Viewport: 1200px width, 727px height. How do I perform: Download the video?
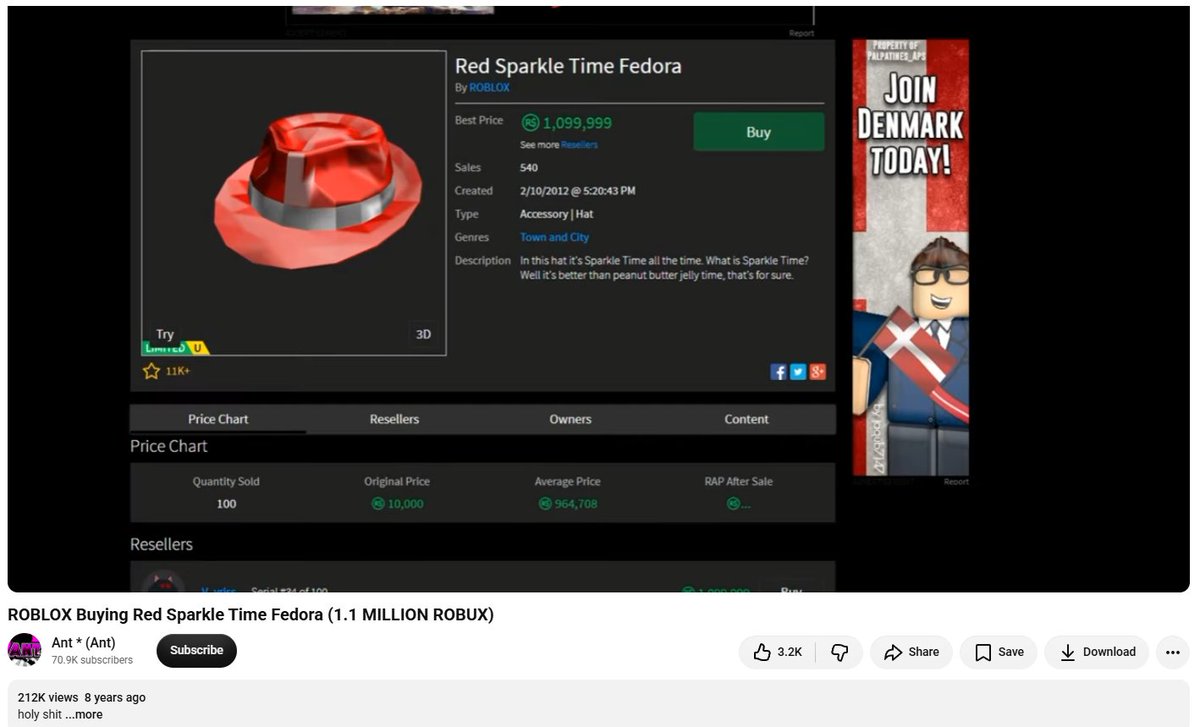tap(1097, 652)
